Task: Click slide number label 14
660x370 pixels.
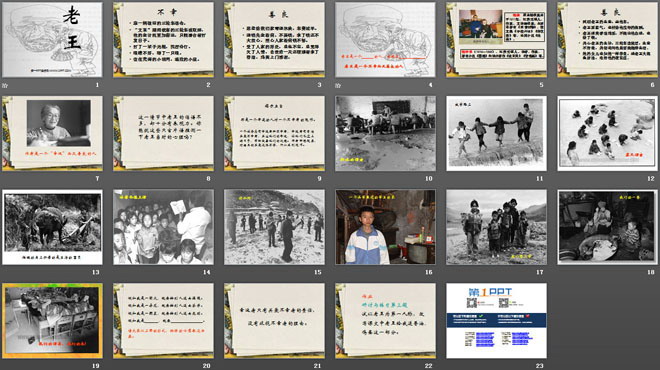Action: point(207,272)
